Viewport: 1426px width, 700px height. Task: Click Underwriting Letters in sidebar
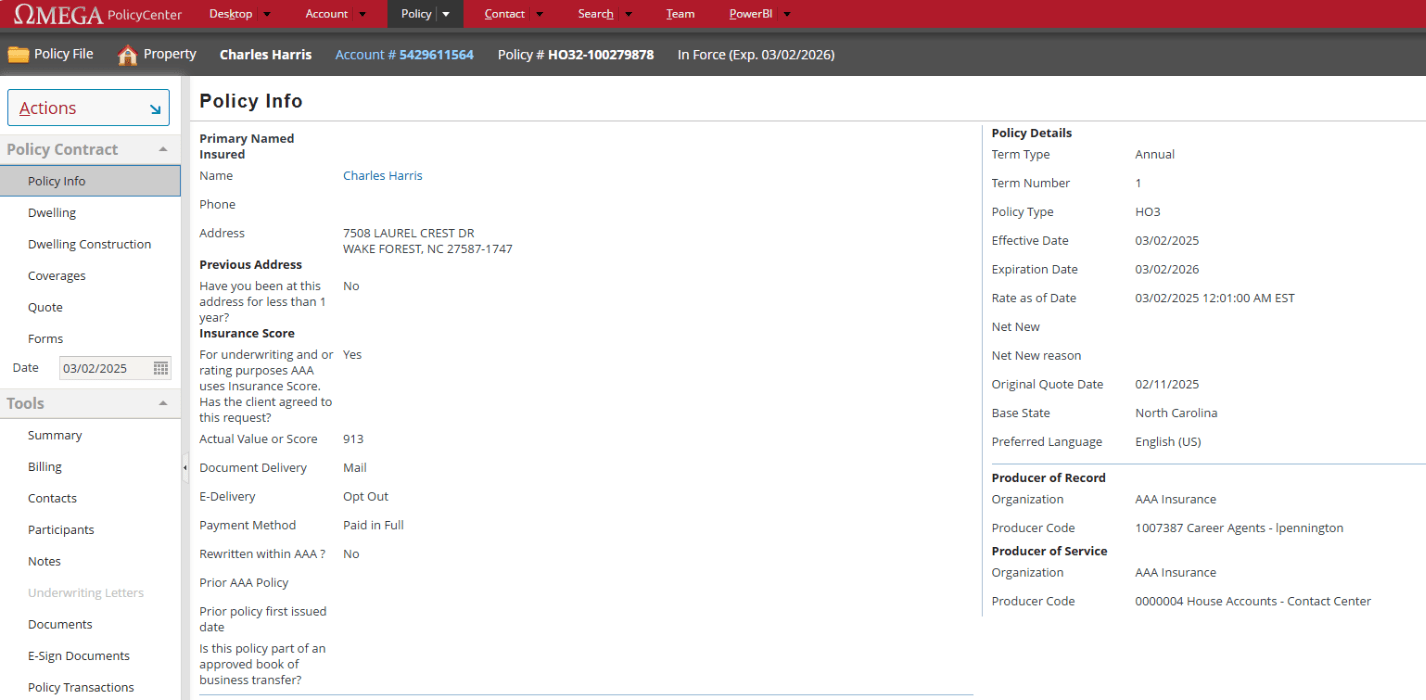(x=86, y=593)
